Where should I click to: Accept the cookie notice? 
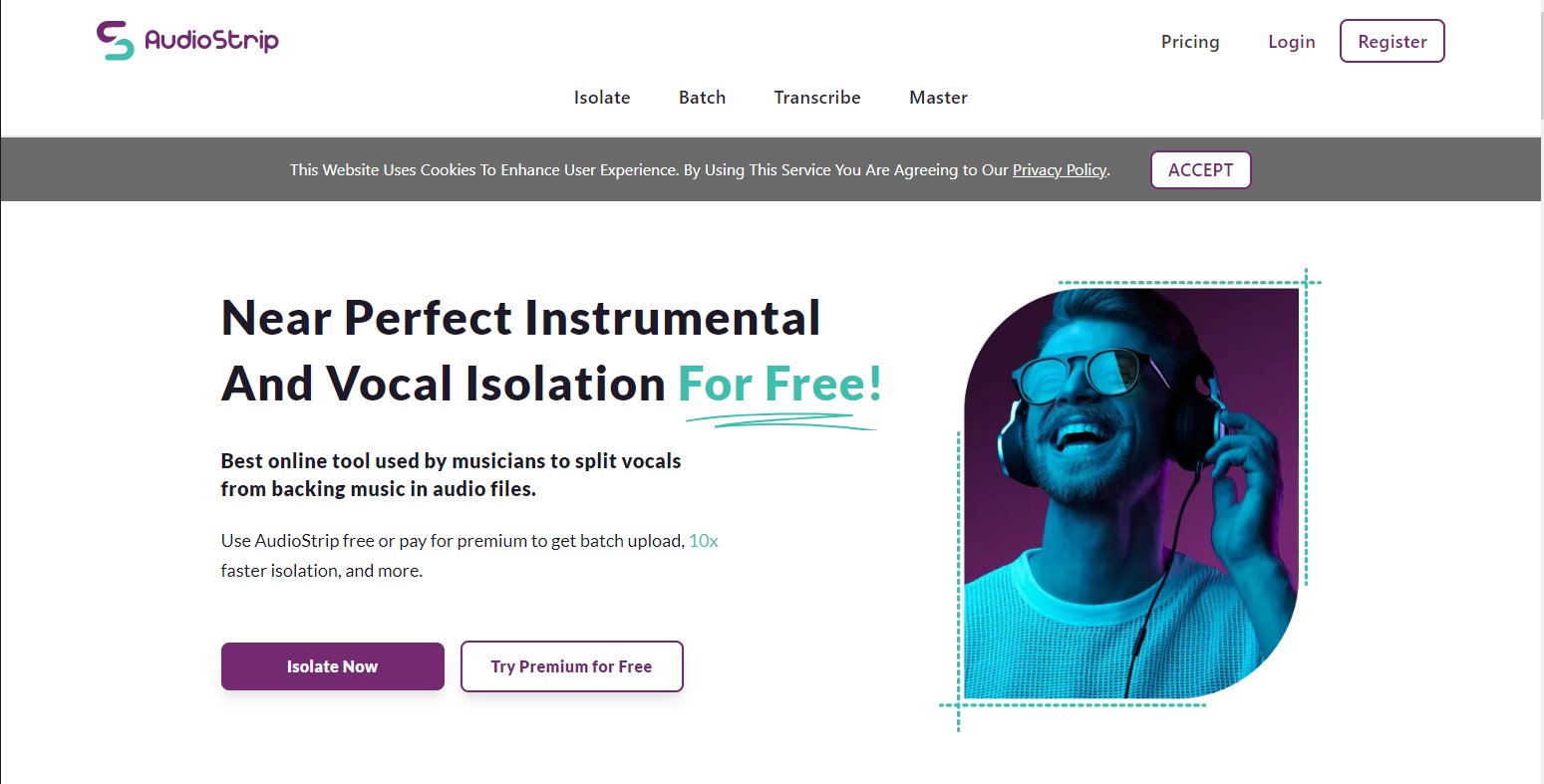1200,170
